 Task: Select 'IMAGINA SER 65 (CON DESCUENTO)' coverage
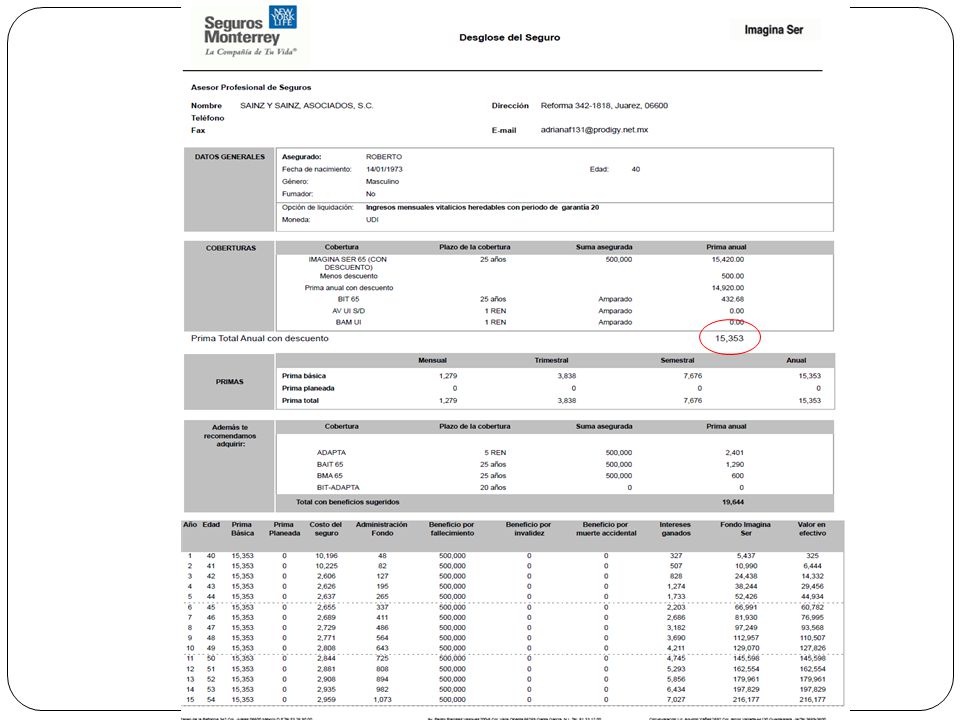pos(348,263)
